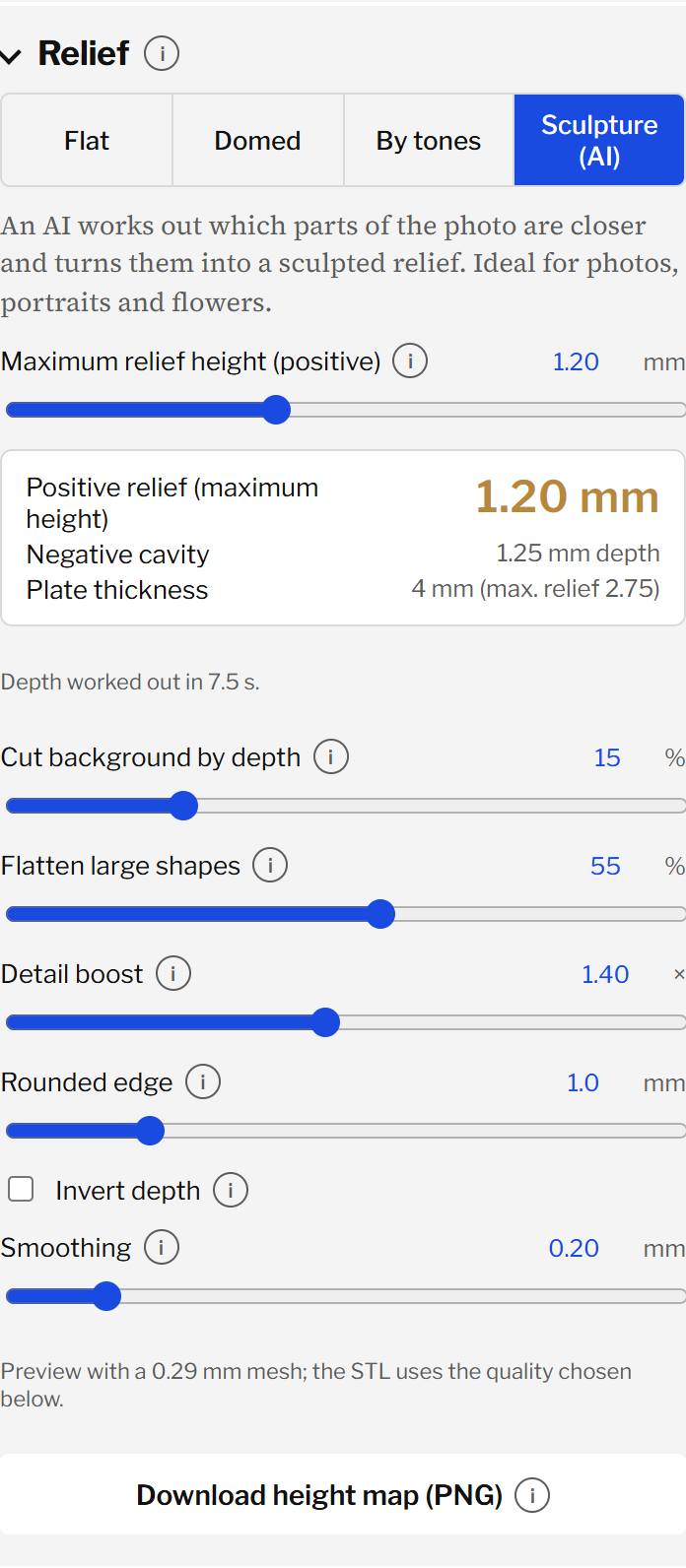Click the Smoothing info icon
686x1568 pixels.
pos(162,1247)
